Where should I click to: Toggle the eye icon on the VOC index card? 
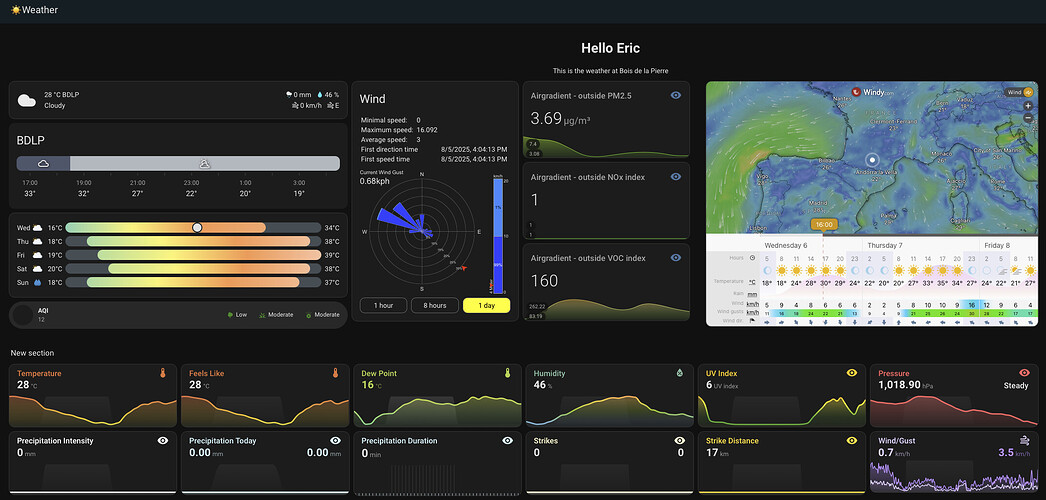click(x=676, y=257)
